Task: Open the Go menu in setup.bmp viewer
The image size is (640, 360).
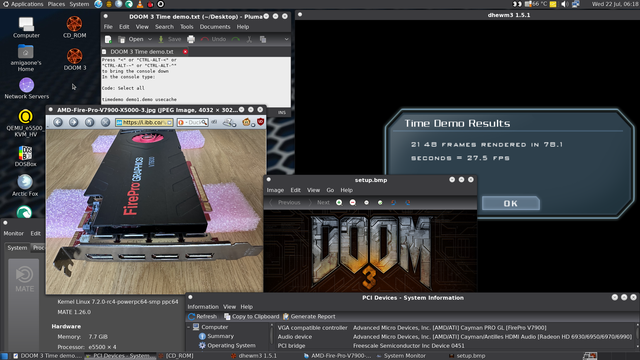Action: point(330,190)
